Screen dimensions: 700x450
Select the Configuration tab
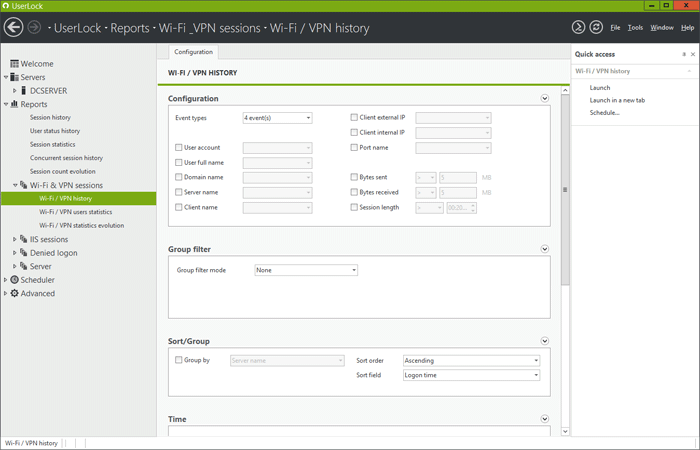coord(193,52)
